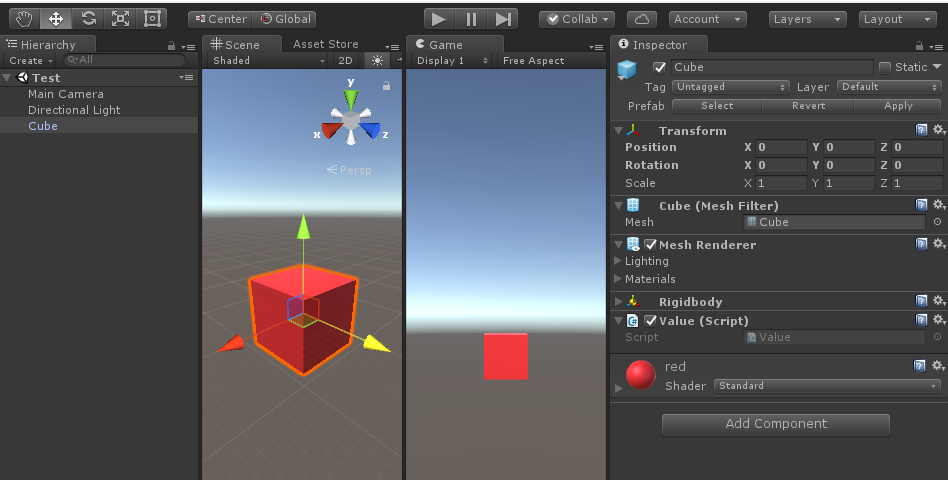The height and width of the screenshot is (480, 948).
Task: Click the green Y axis cone of scene gizmo
Action: (x=351, y=98)
